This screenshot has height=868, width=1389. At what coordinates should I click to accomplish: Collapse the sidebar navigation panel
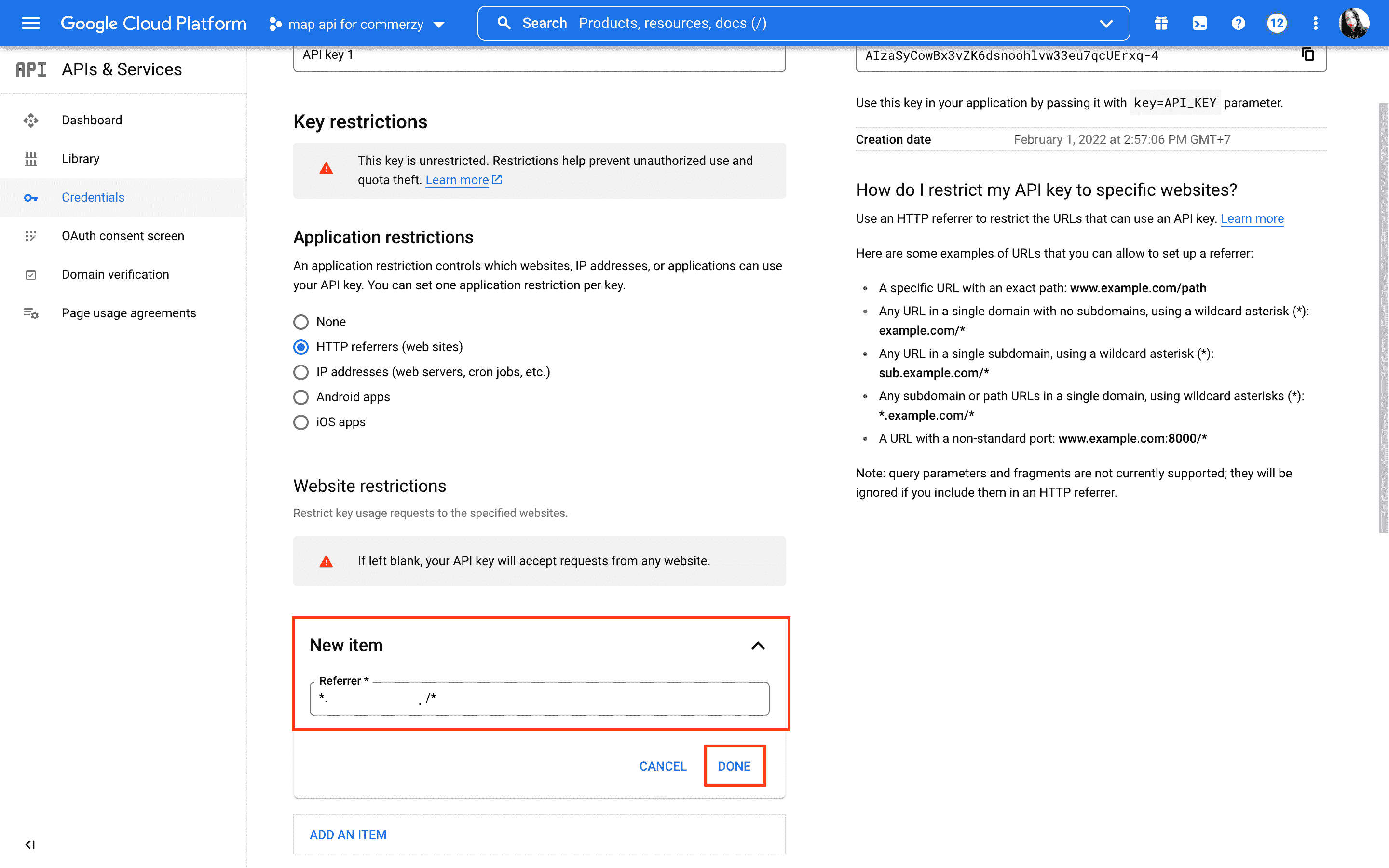point(30,844)
